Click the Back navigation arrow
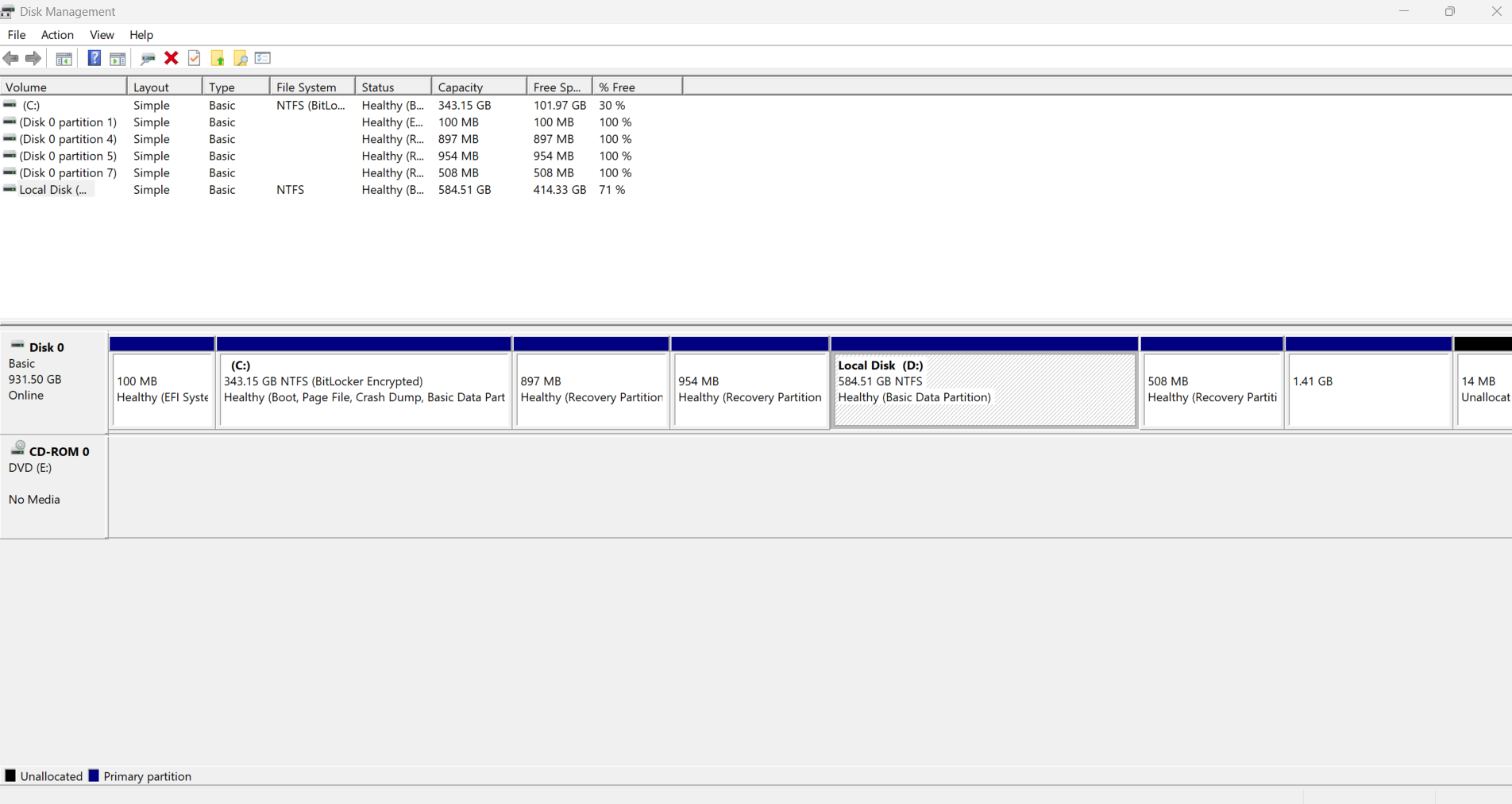The height and width of the screenshot is (804, 1512). click(11, 58)
